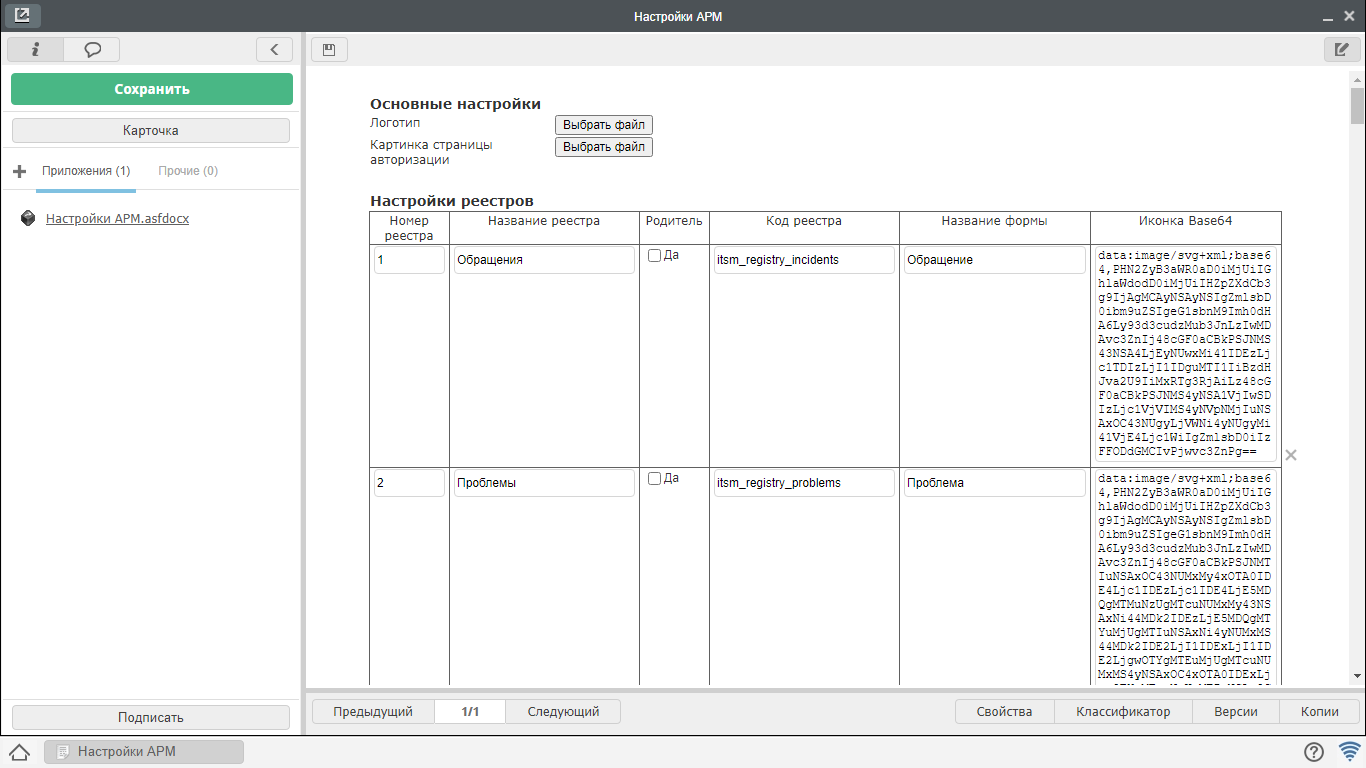This screenshot has height=768, width=1366.
Task: Choose file for Картинка страницы авторизации
Action: pos(604,147)
